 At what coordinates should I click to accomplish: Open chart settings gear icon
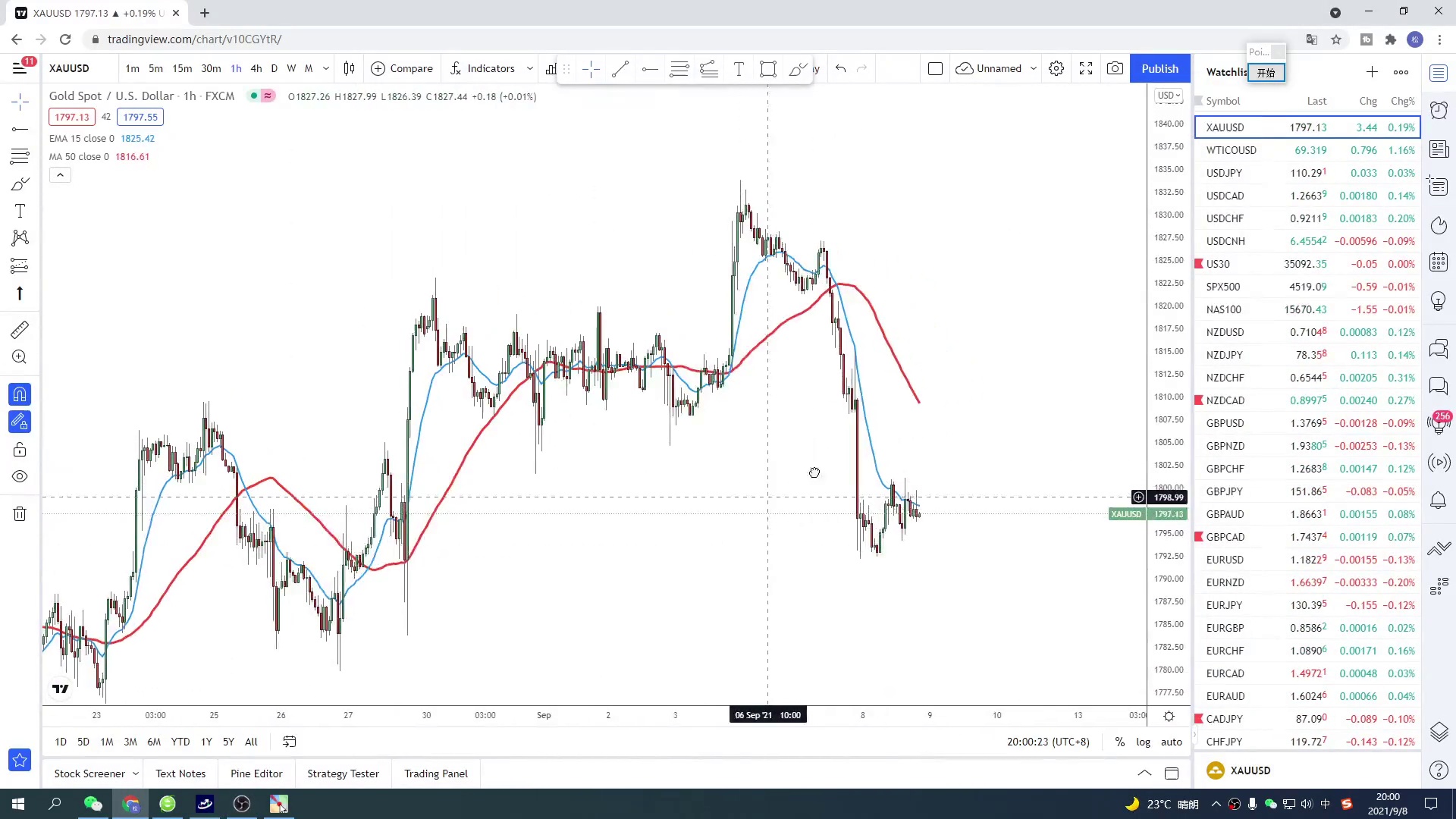tap(1056, 68)
